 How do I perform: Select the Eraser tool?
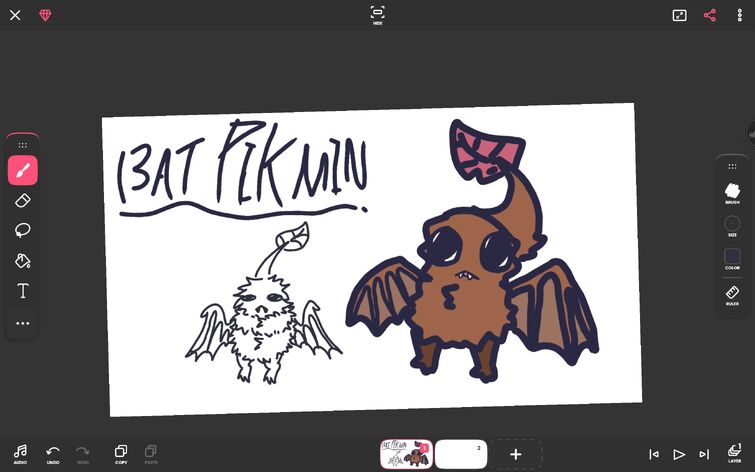[x=23, y=200]
